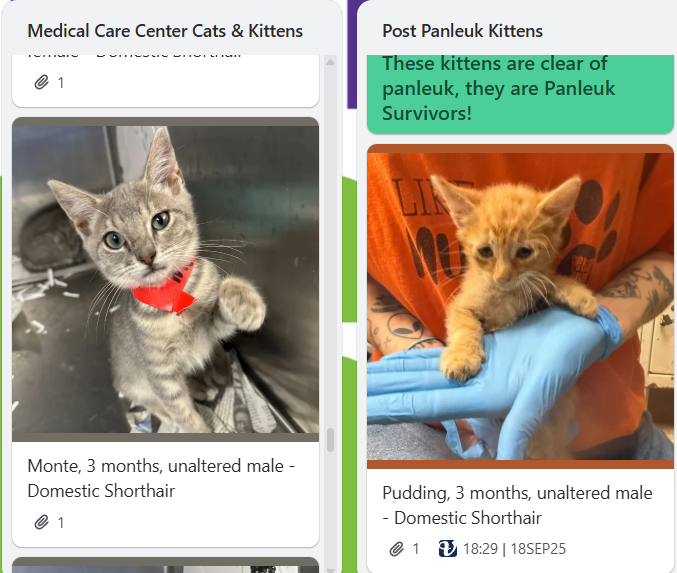Click the attachment paperclip icon on Pudding's card
Image resolution: width=677 pixels, height=573 pixels.
click(x=396, y=549)
